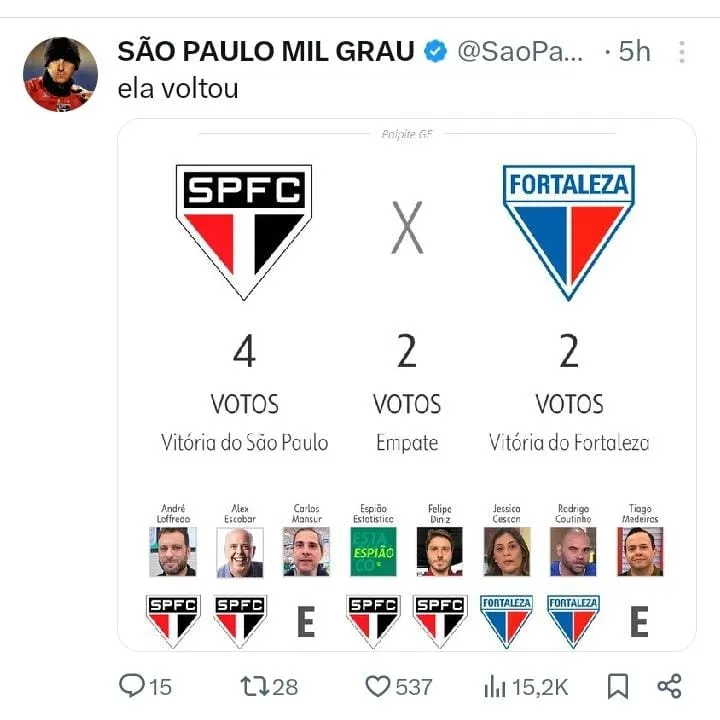
Task: Tap the blue verified badge
Action: (436, 52)
